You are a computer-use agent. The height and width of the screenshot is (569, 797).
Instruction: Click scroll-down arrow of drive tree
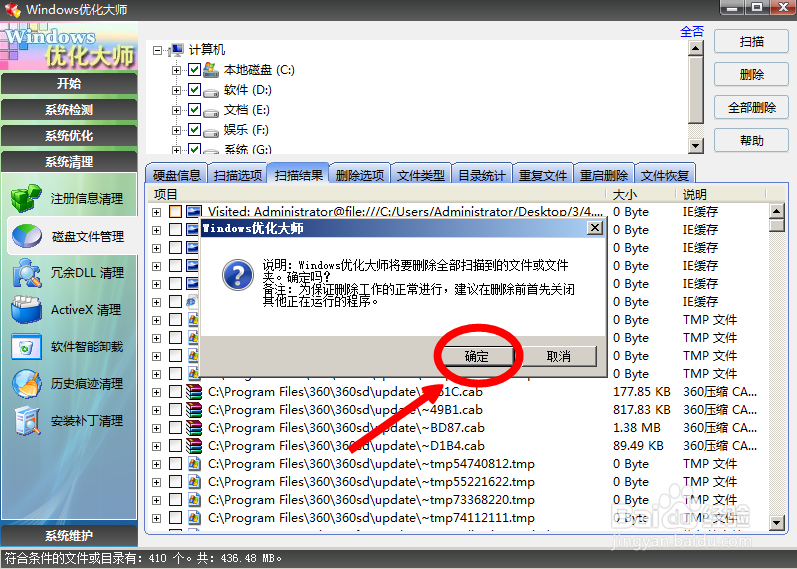click(695, 146)
